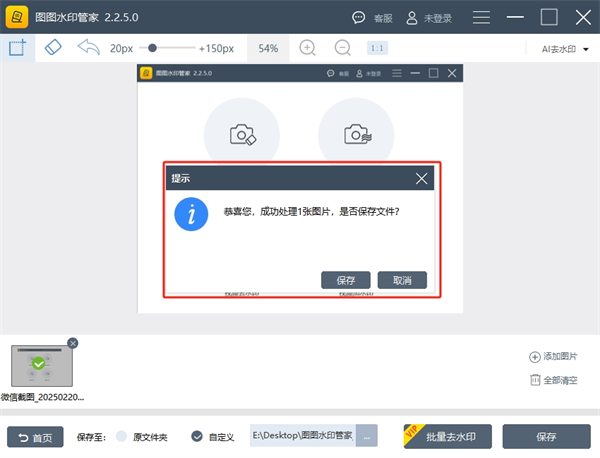Open the AI去水印 mode dropdown

pos(565,49)
